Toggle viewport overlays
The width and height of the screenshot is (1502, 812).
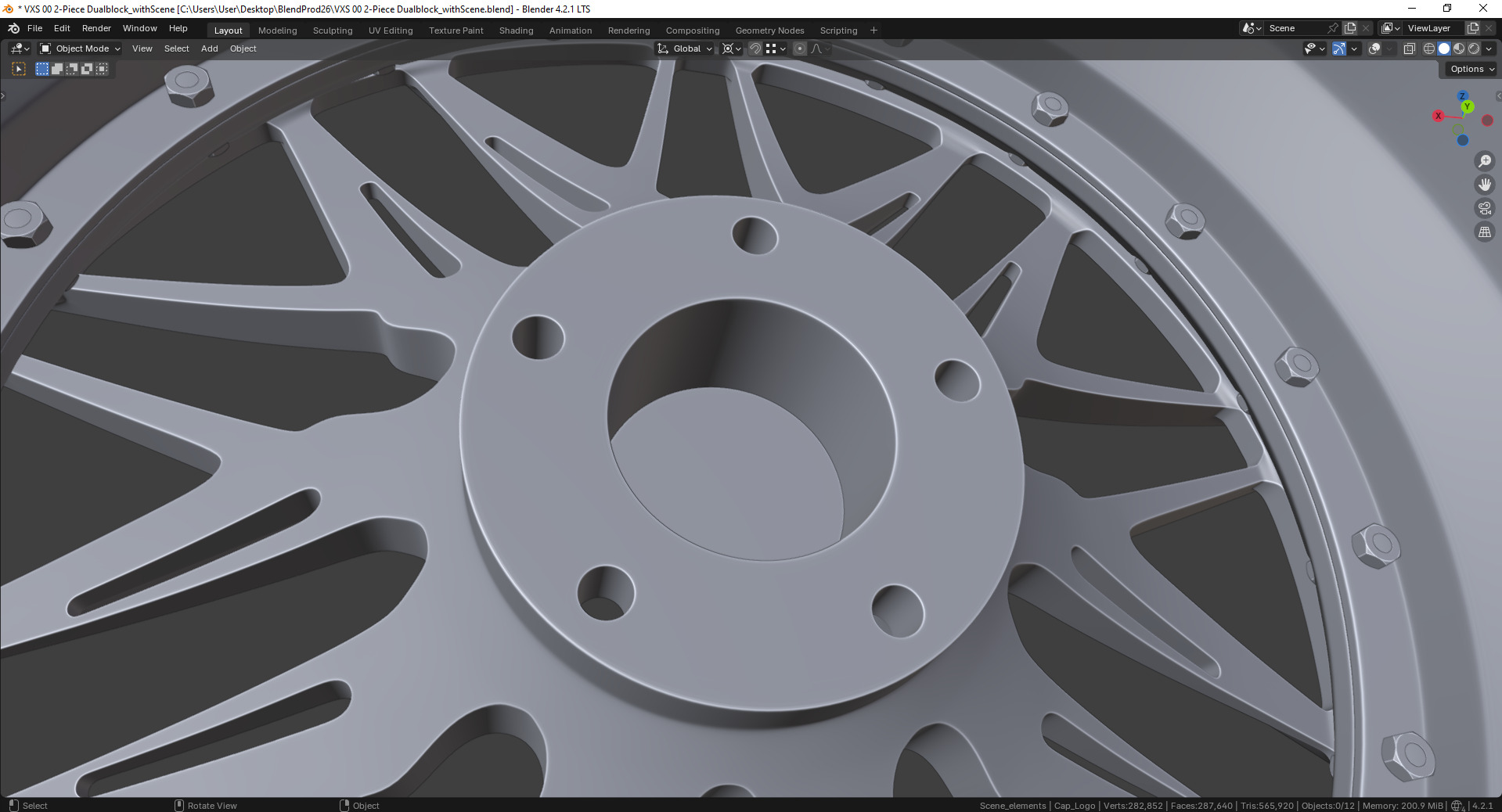coord(1374,49)
